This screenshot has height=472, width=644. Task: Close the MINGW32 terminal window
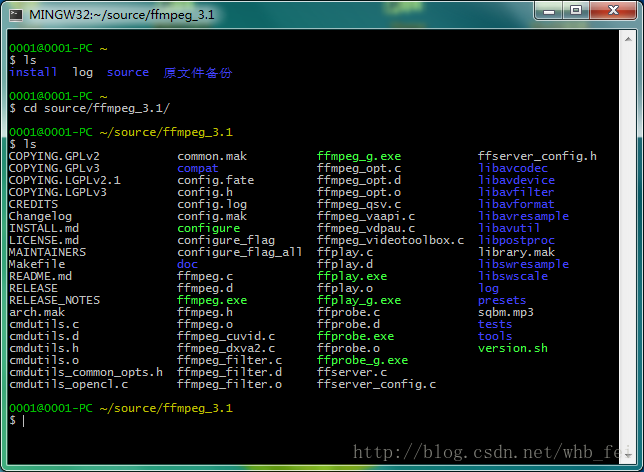(613, 11)
